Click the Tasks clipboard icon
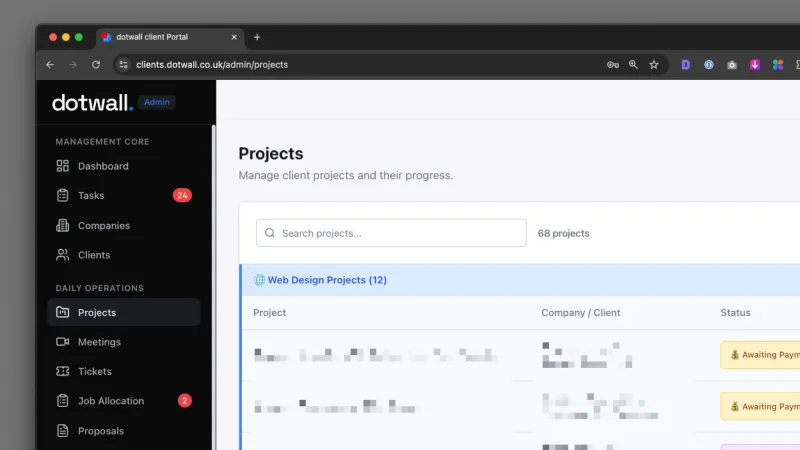The width and height of the screenshot is (800, 450). (x=62, y=195)
